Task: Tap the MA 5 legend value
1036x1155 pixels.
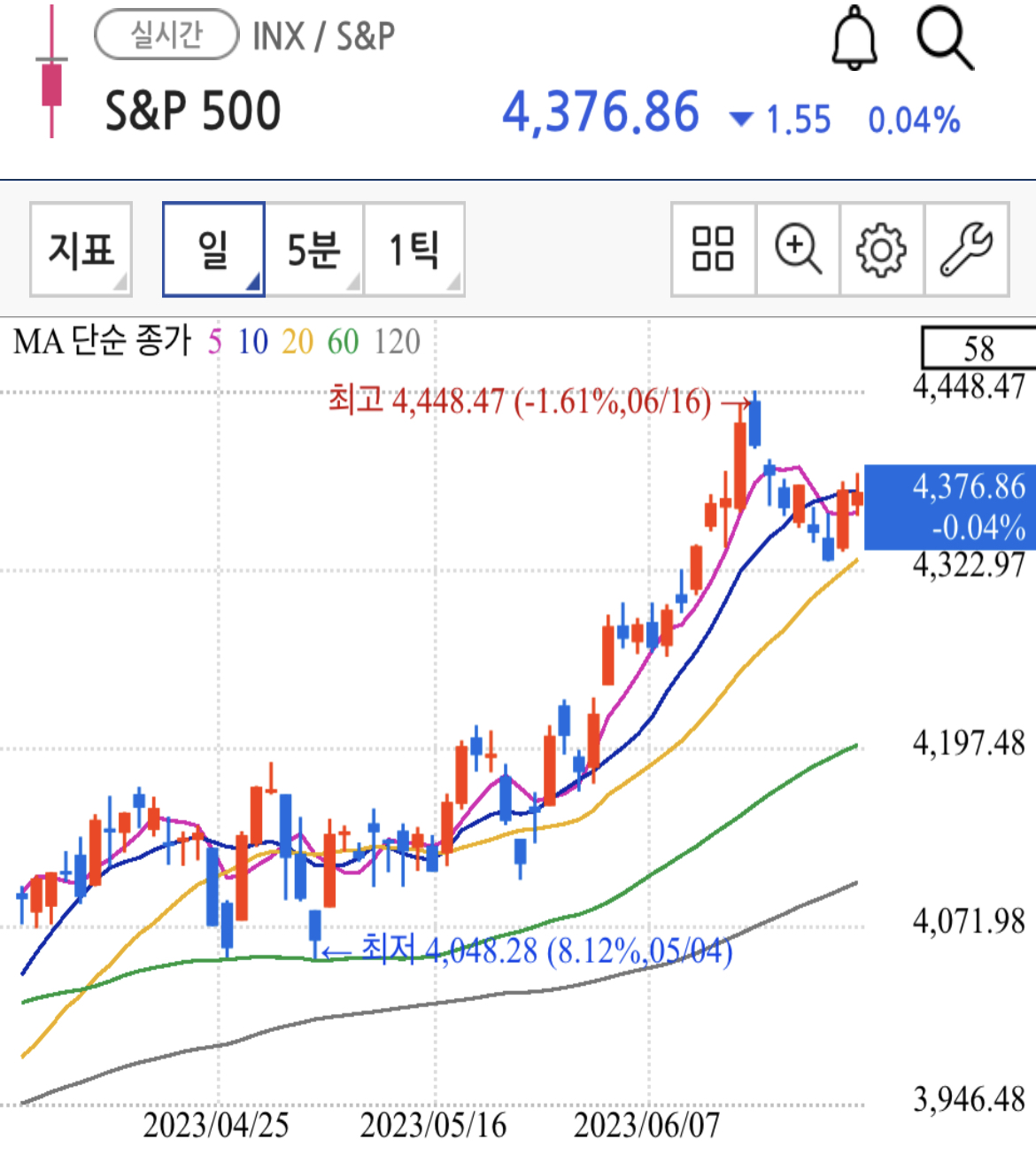Action: [x=215, y=342]
